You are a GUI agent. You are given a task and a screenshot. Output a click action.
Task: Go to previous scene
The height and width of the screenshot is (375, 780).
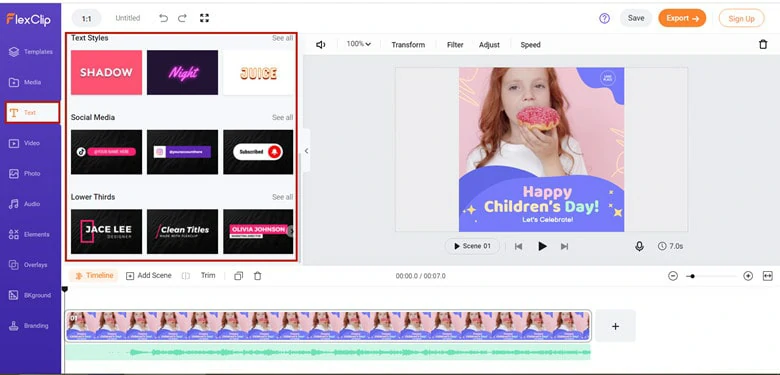(x=518, y=246)
